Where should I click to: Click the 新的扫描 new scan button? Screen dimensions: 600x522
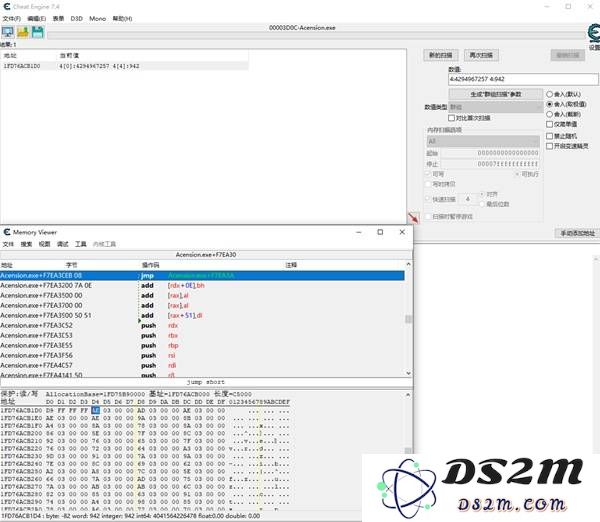440,55
